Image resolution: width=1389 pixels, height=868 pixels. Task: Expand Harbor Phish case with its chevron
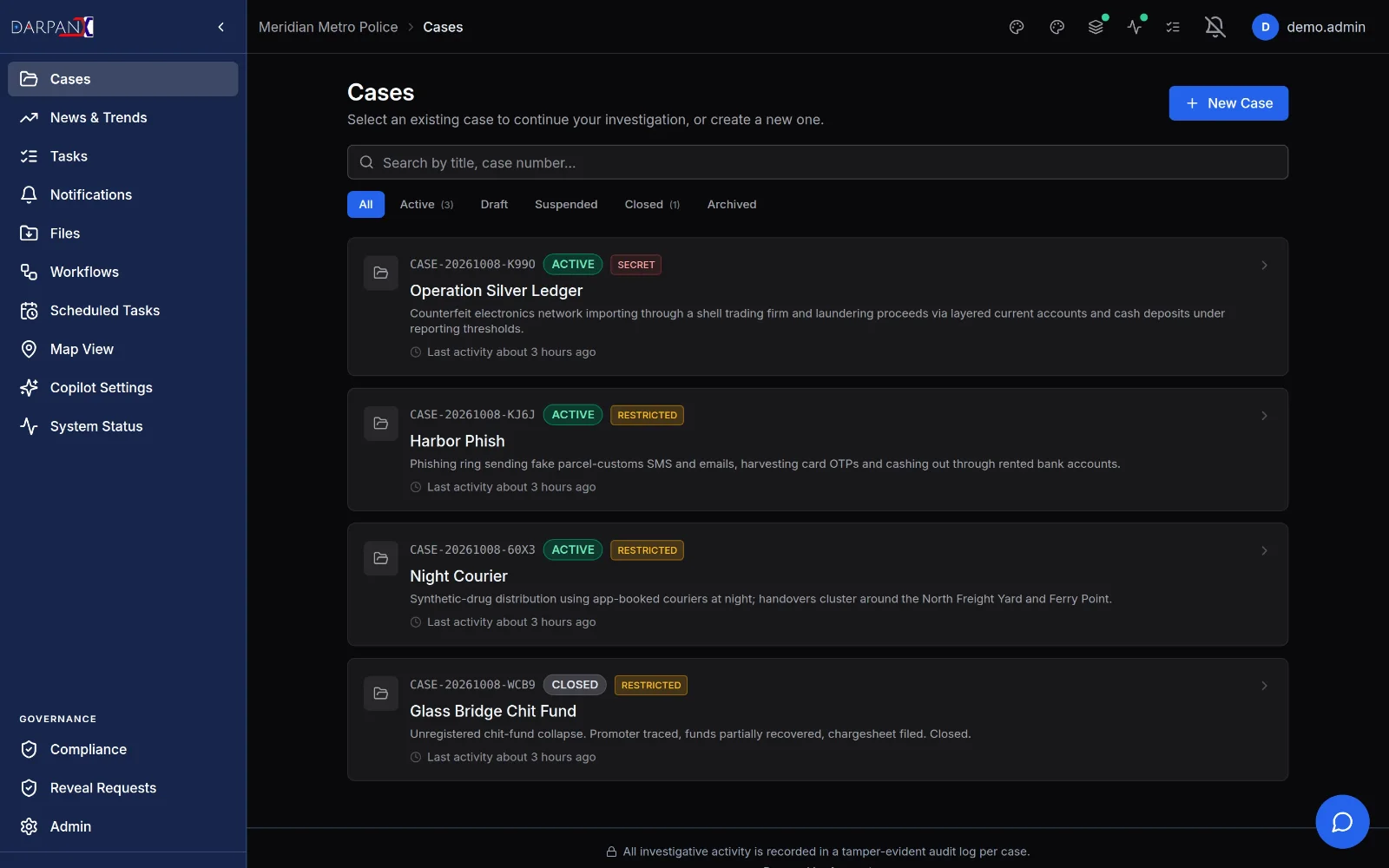pos(1264,416)
